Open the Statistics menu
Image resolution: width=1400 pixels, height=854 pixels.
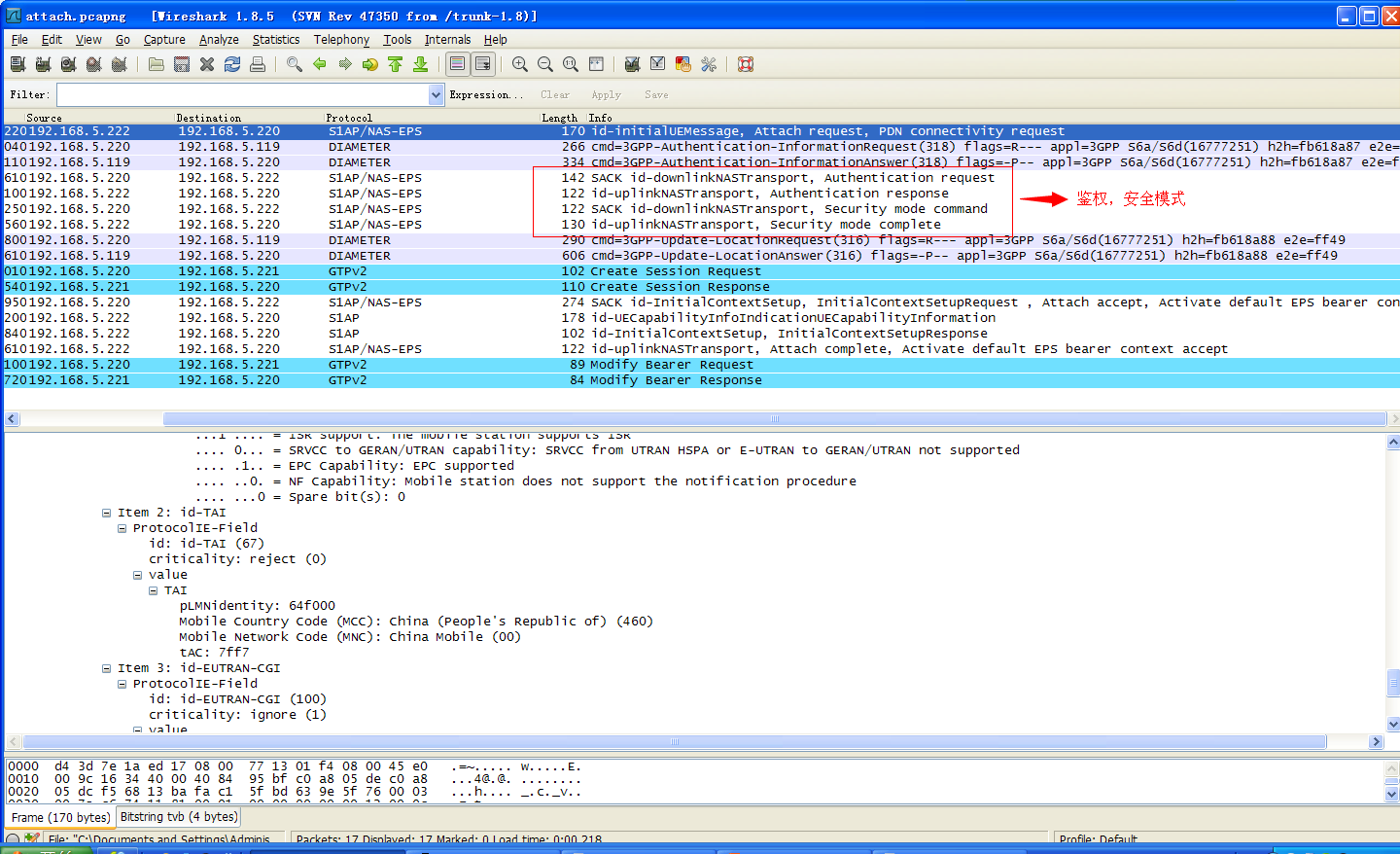(276, 40)
